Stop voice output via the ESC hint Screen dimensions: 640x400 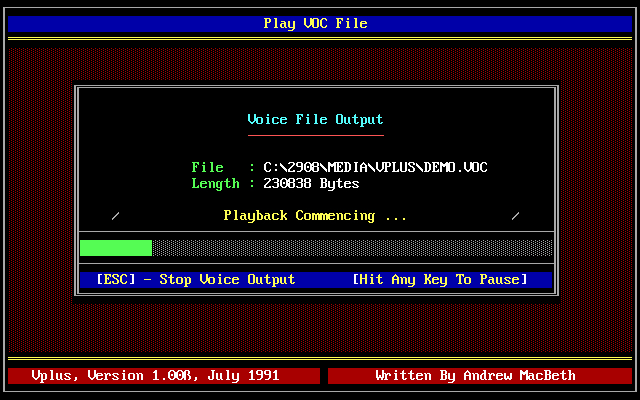[x=196, y=280]
